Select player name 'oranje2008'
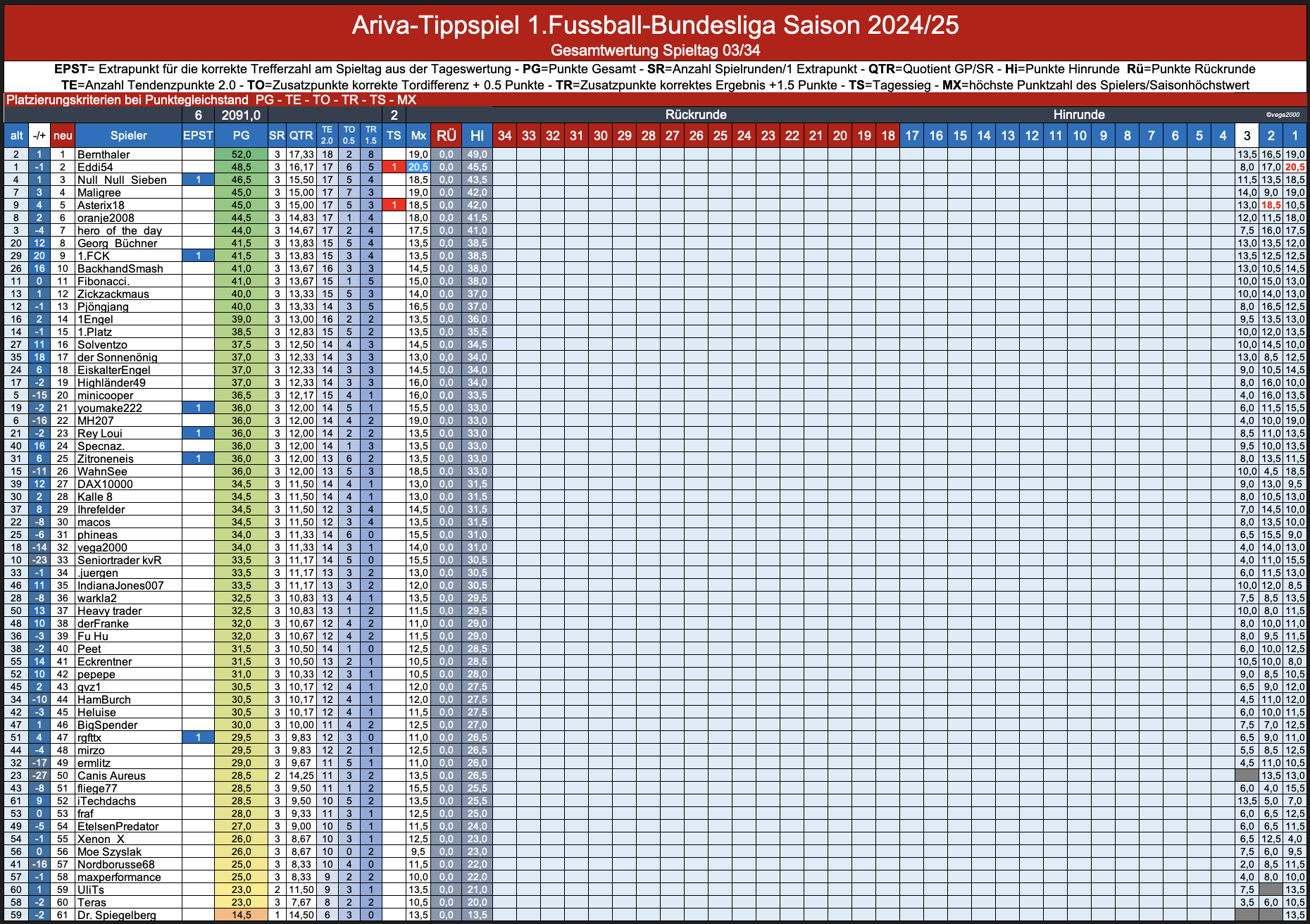 pyautogui.click(x=106, y=218)
